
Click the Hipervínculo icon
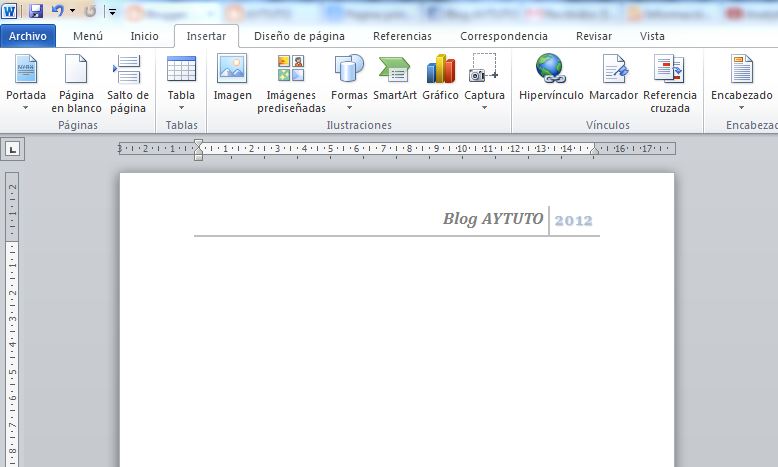pyautogui.click(x=550, y=79)
